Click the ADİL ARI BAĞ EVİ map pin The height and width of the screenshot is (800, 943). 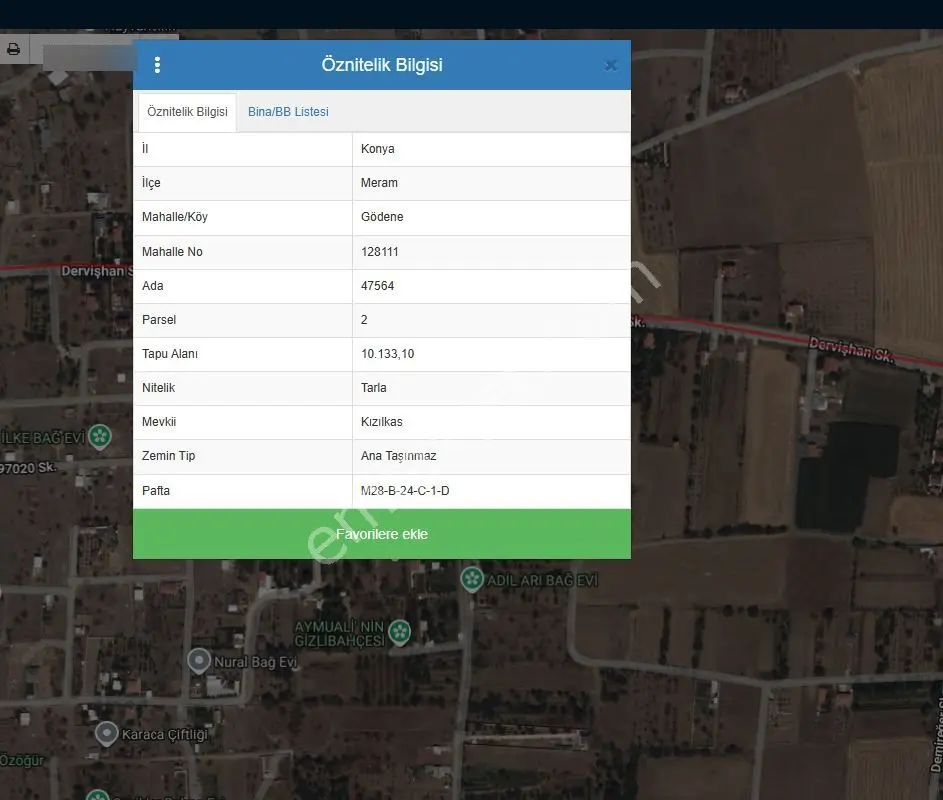pos(472,579)
